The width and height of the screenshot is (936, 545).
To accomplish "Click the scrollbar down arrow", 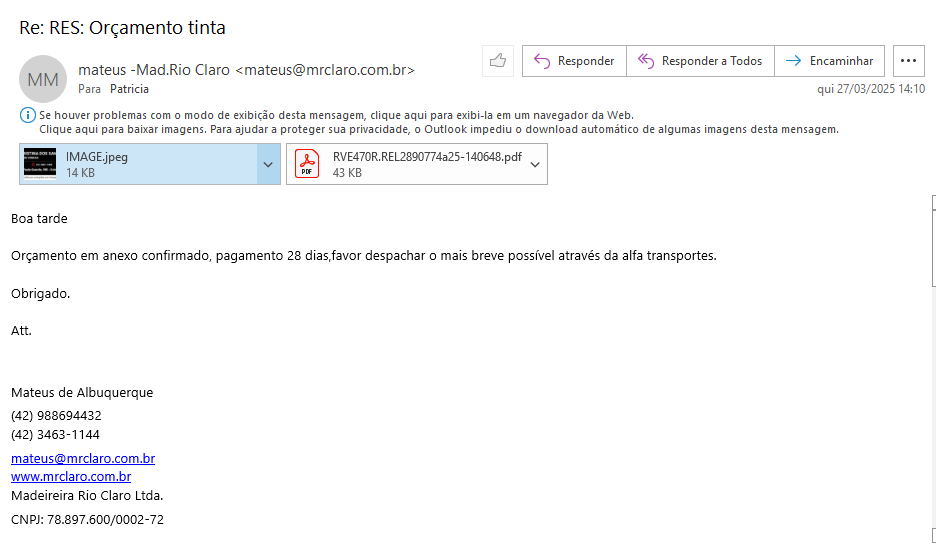I will [x=931, y=536].
